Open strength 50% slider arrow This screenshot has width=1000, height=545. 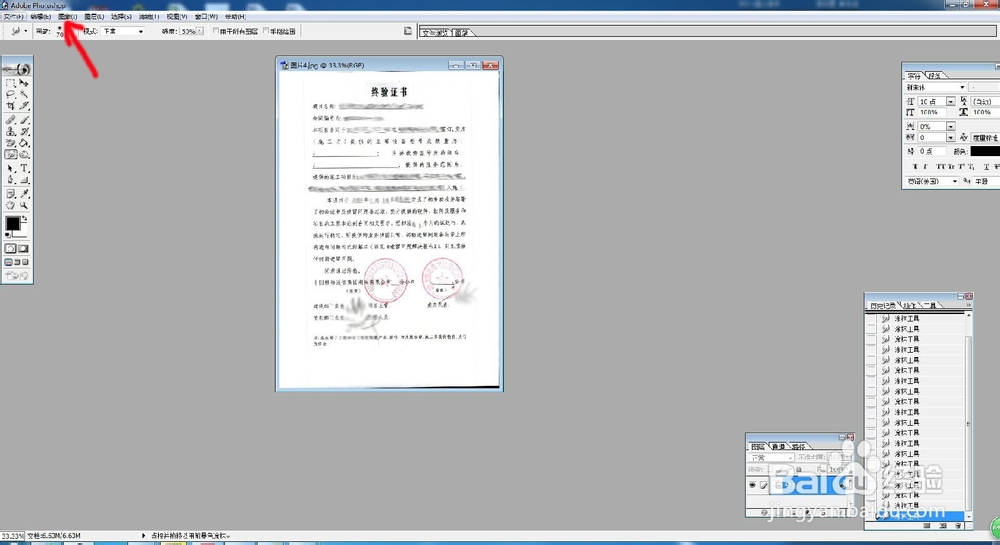coord(200,31)
